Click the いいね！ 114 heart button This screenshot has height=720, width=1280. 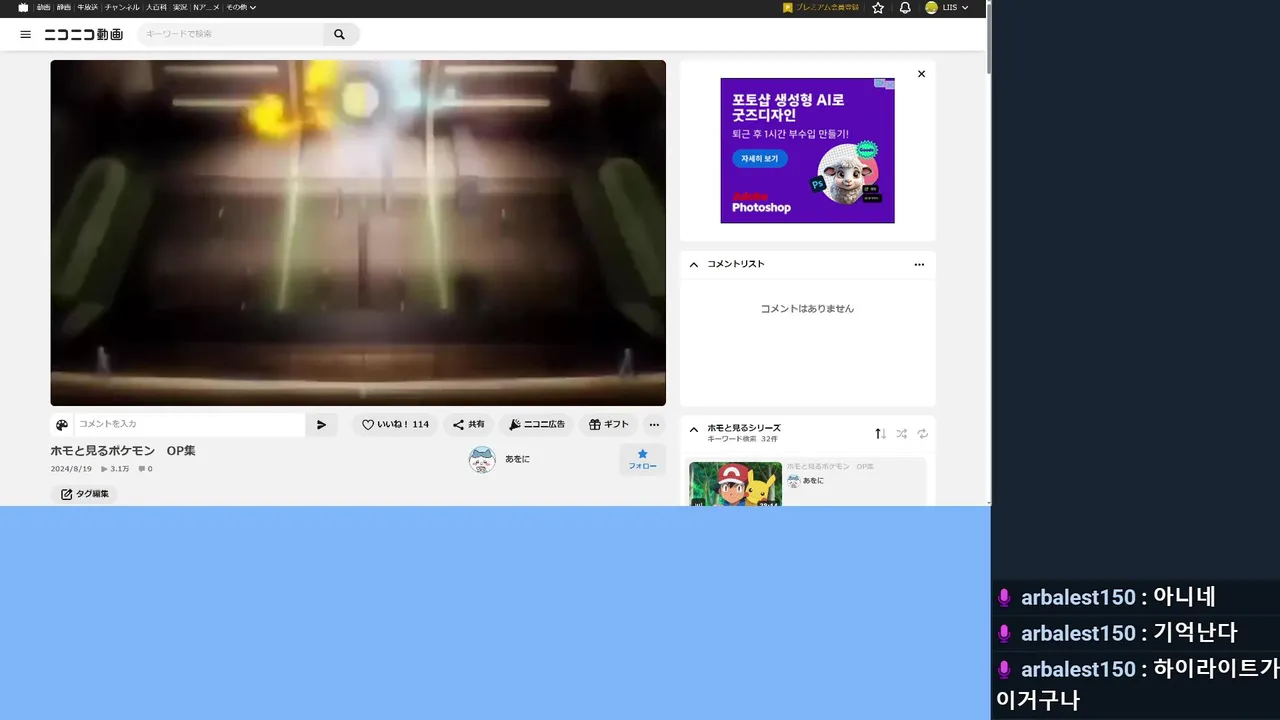(x=395, y=425)
